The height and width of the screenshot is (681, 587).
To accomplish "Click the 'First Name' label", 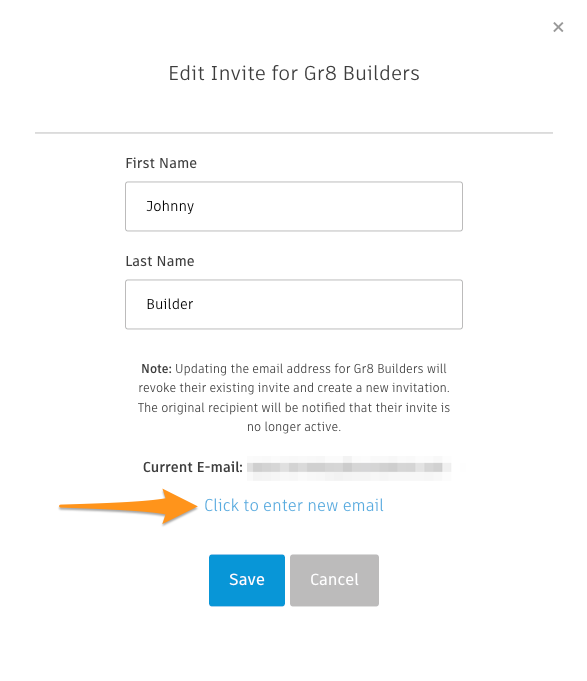I will 161,163.
